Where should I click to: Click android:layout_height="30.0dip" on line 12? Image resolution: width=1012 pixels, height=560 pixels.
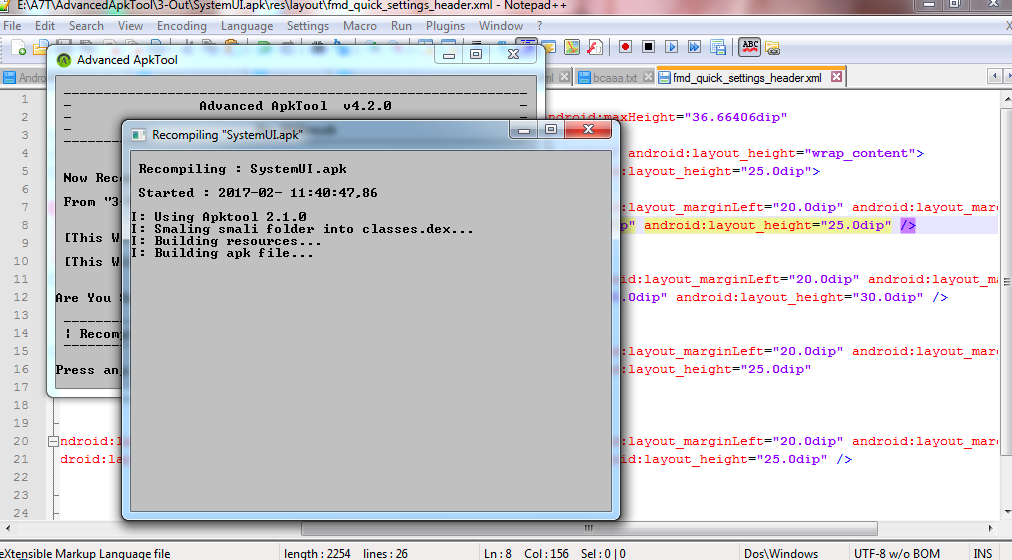pos(800,297)
